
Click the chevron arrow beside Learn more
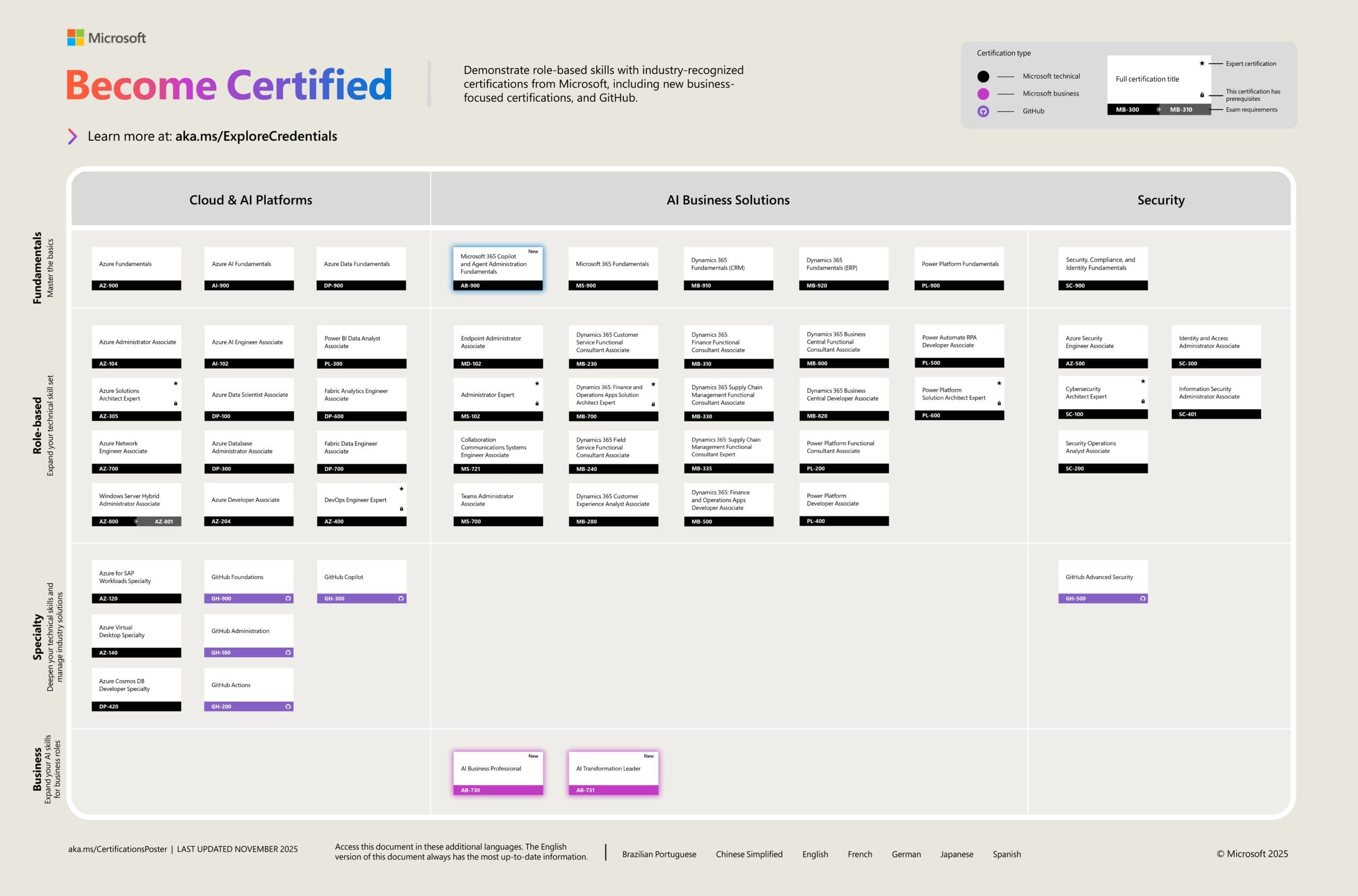tap(73, 136)
